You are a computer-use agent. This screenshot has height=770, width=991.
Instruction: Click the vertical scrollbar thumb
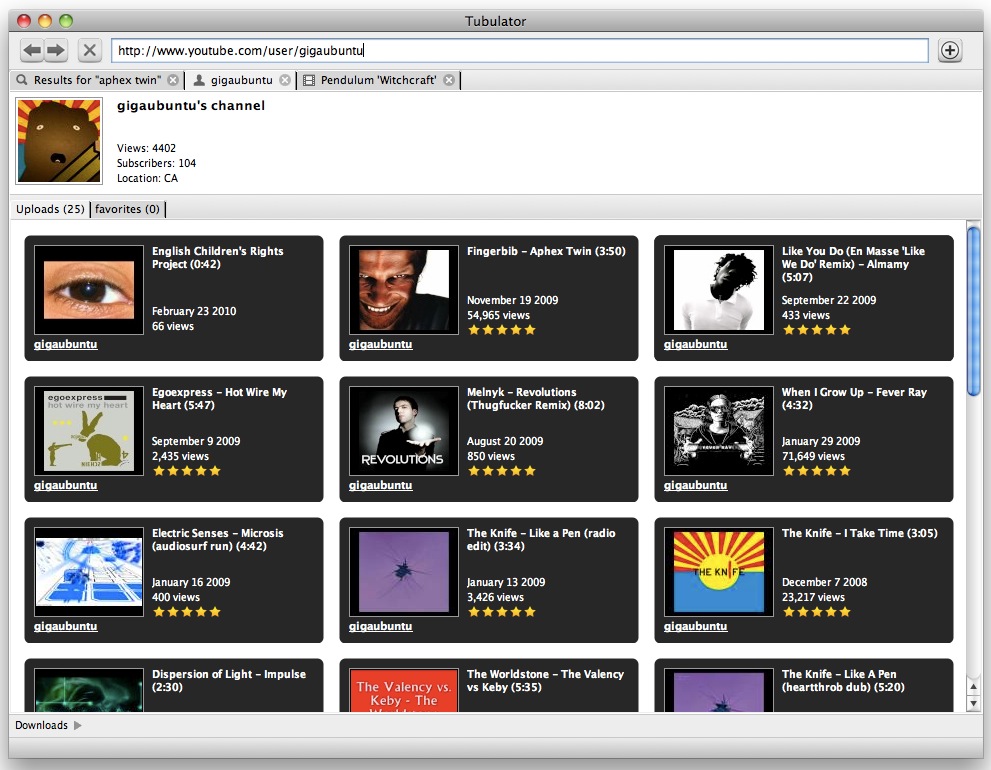click(x=973, y=311)
